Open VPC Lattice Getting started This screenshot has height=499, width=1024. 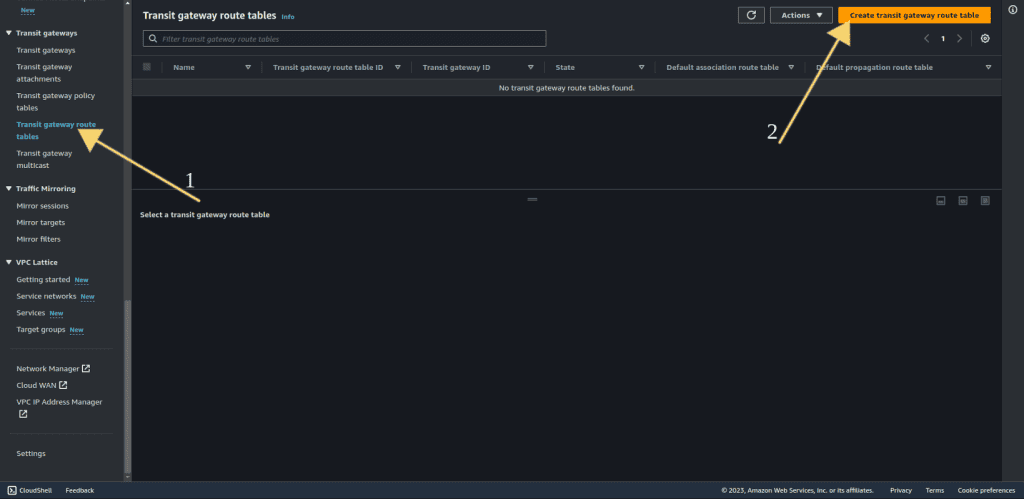click(x=43, y=280)
